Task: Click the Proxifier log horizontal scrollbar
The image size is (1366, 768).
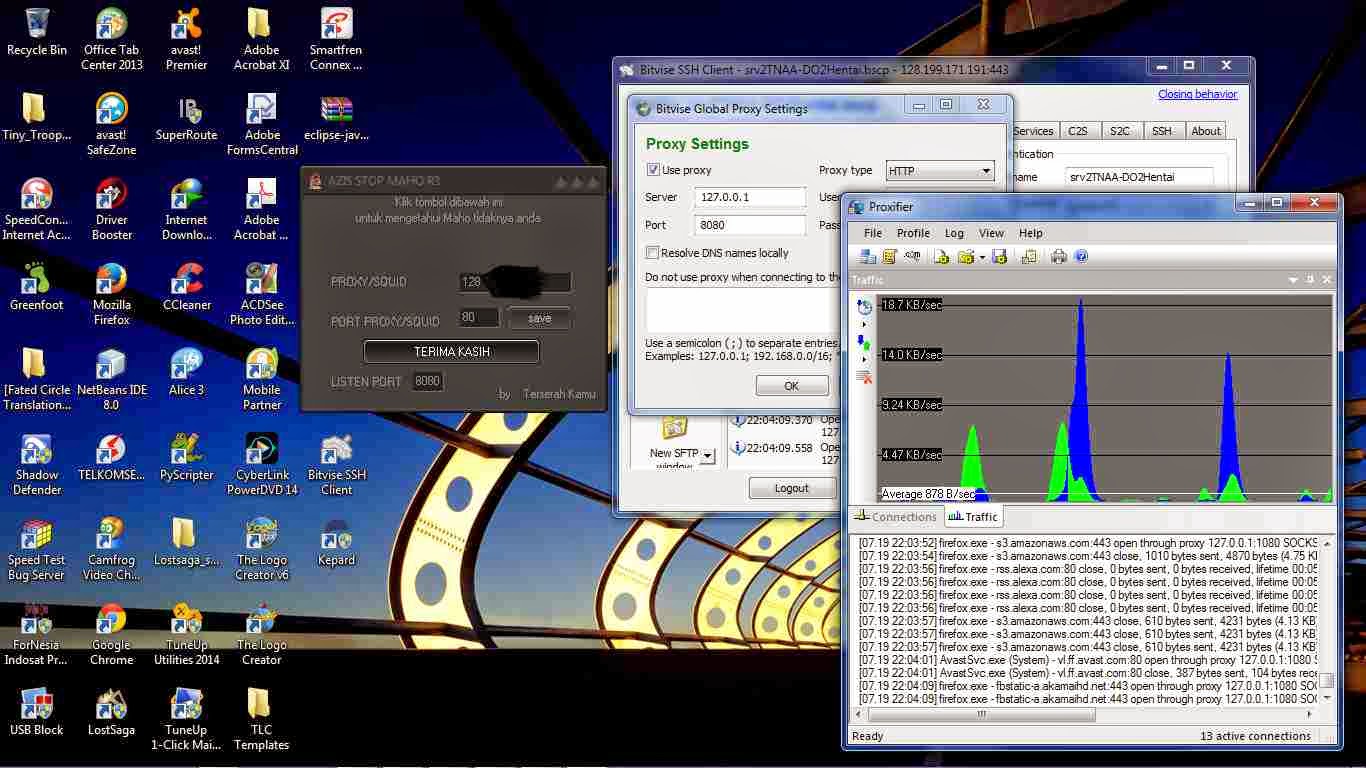Action: [1085, 714]
